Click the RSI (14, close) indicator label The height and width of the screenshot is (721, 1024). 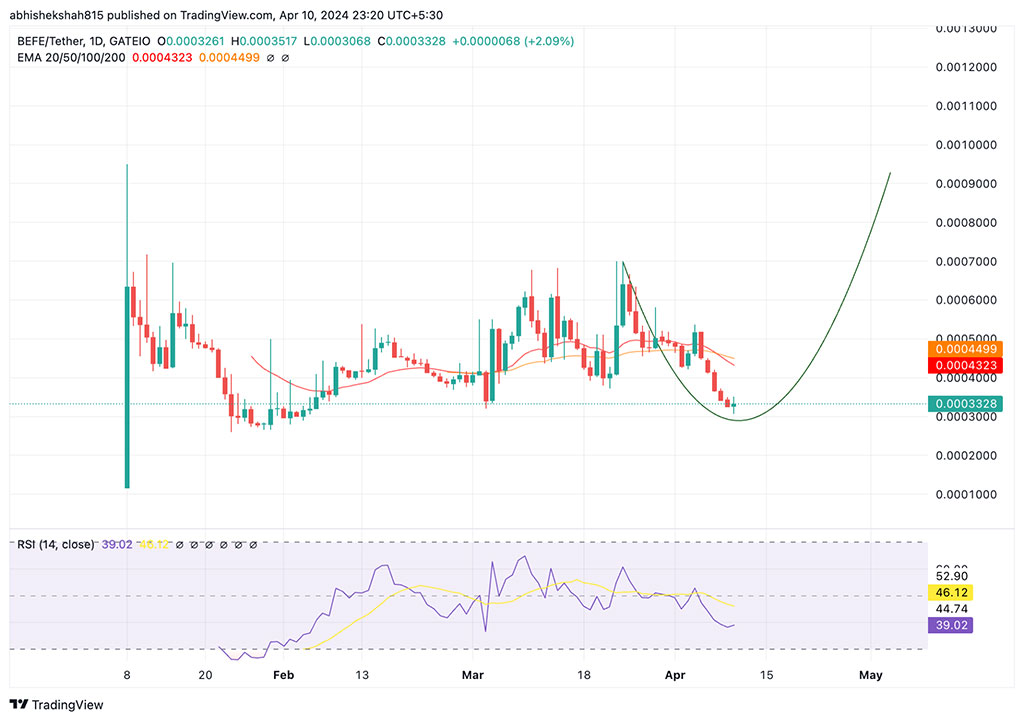[x=56, y=544]
